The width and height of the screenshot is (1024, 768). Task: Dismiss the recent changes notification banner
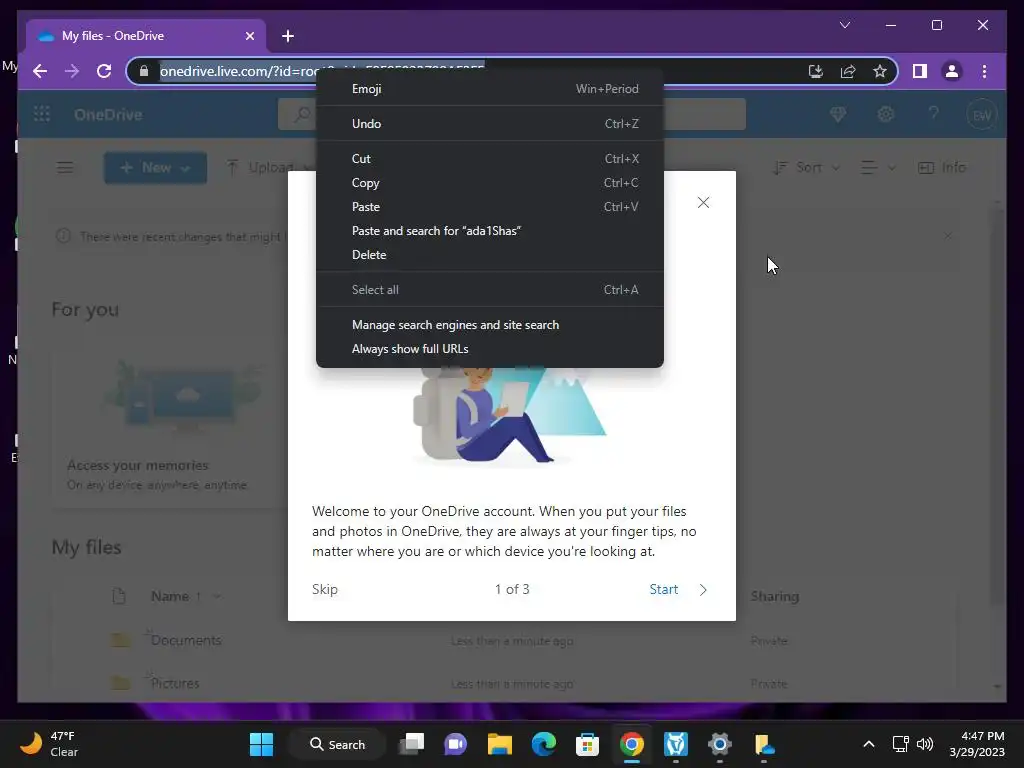[948, 236]
